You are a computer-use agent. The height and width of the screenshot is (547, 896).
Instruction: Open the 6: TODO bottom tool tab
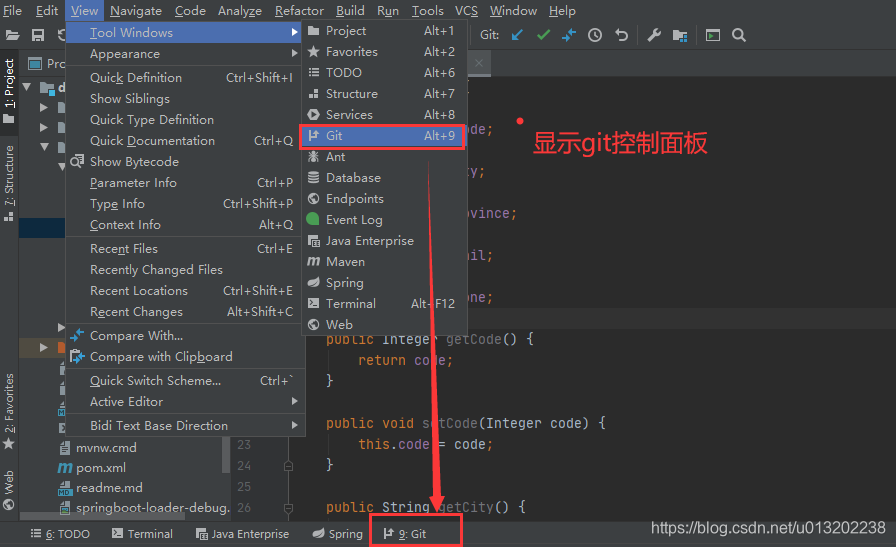click(x=60, y=534)
